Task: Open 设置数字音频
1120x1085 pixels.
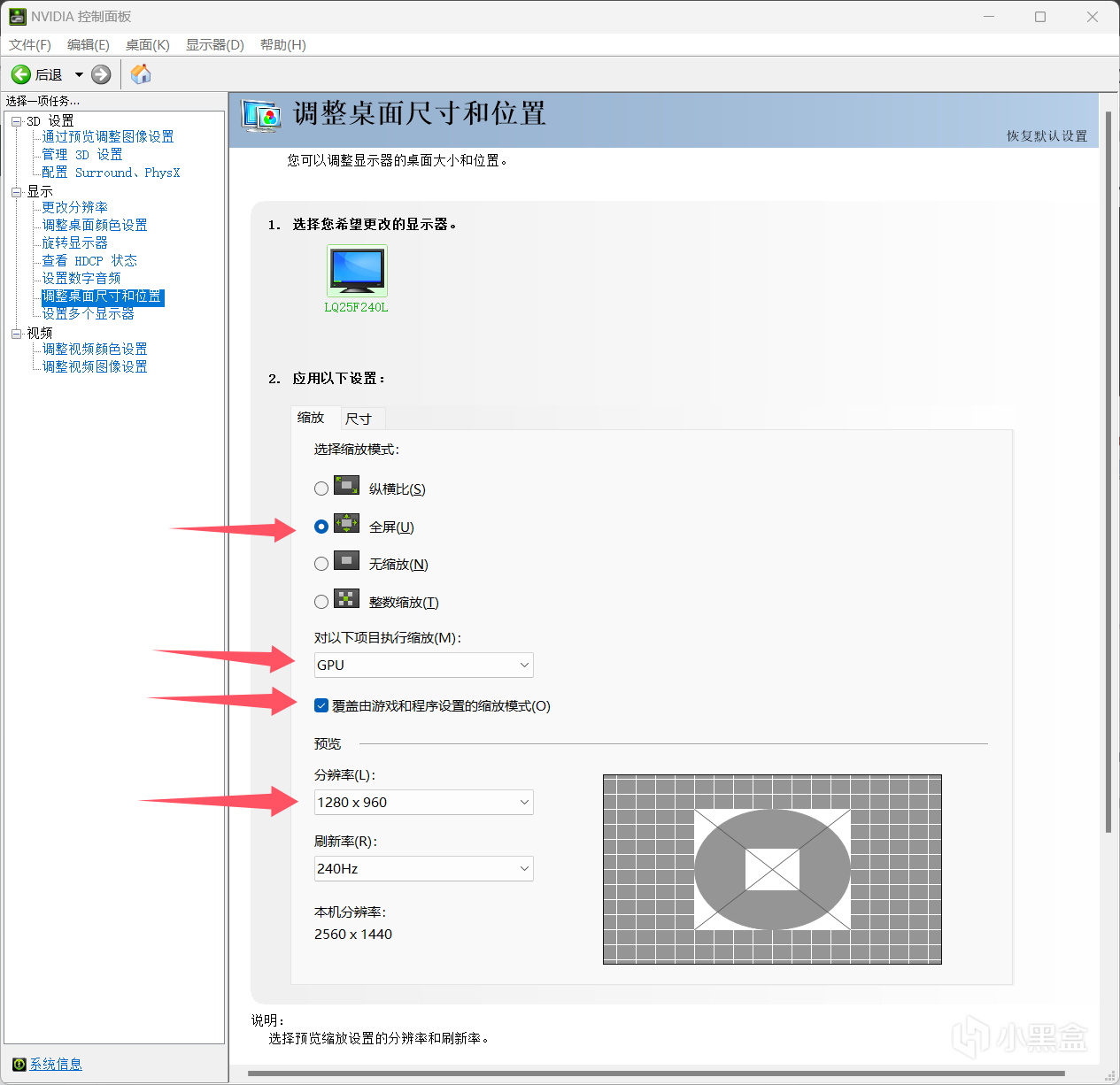Action: [x=81, y=278]
